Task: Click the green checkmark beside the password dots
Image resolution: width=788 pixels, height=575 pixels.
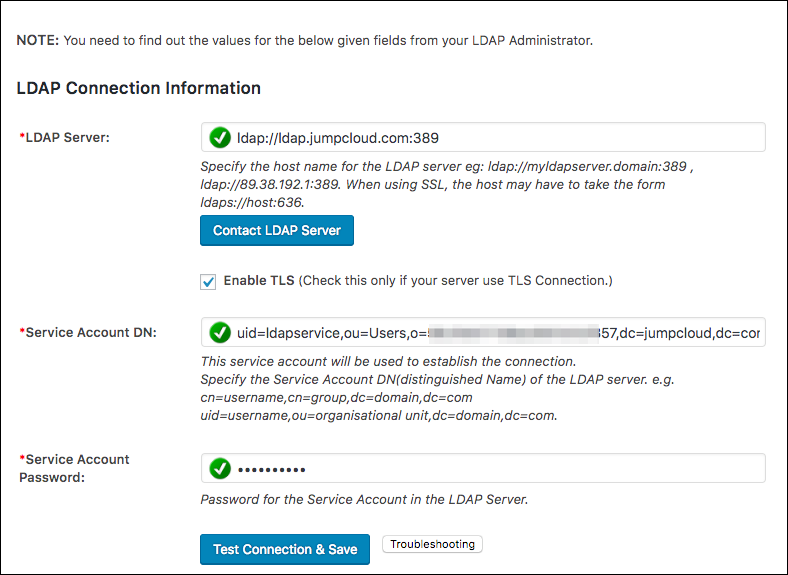Action: [x=220, y=468]
